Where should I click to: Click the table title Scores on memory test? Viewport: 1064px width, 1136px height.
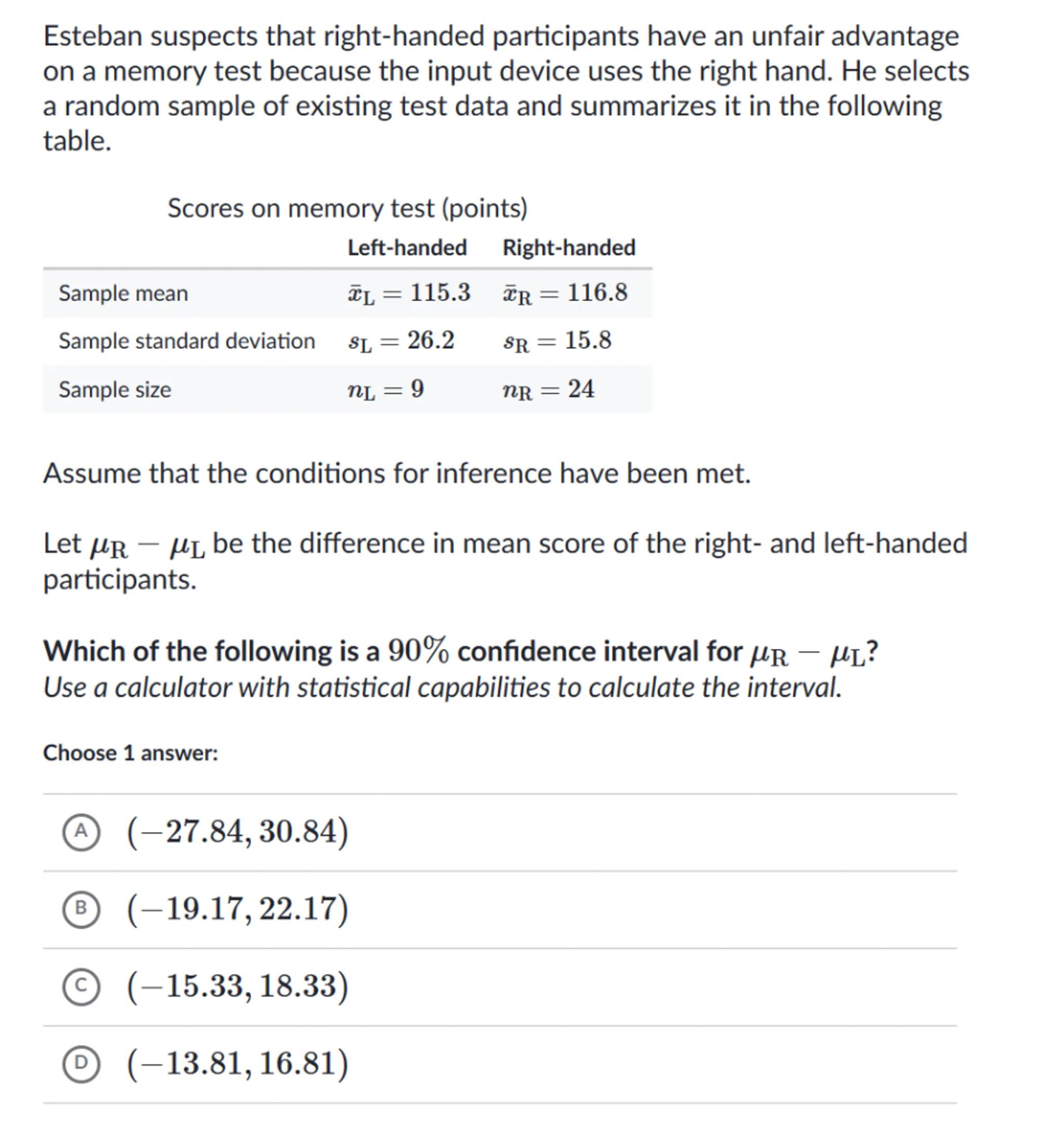pyautogui.click(x=347, y=208)
